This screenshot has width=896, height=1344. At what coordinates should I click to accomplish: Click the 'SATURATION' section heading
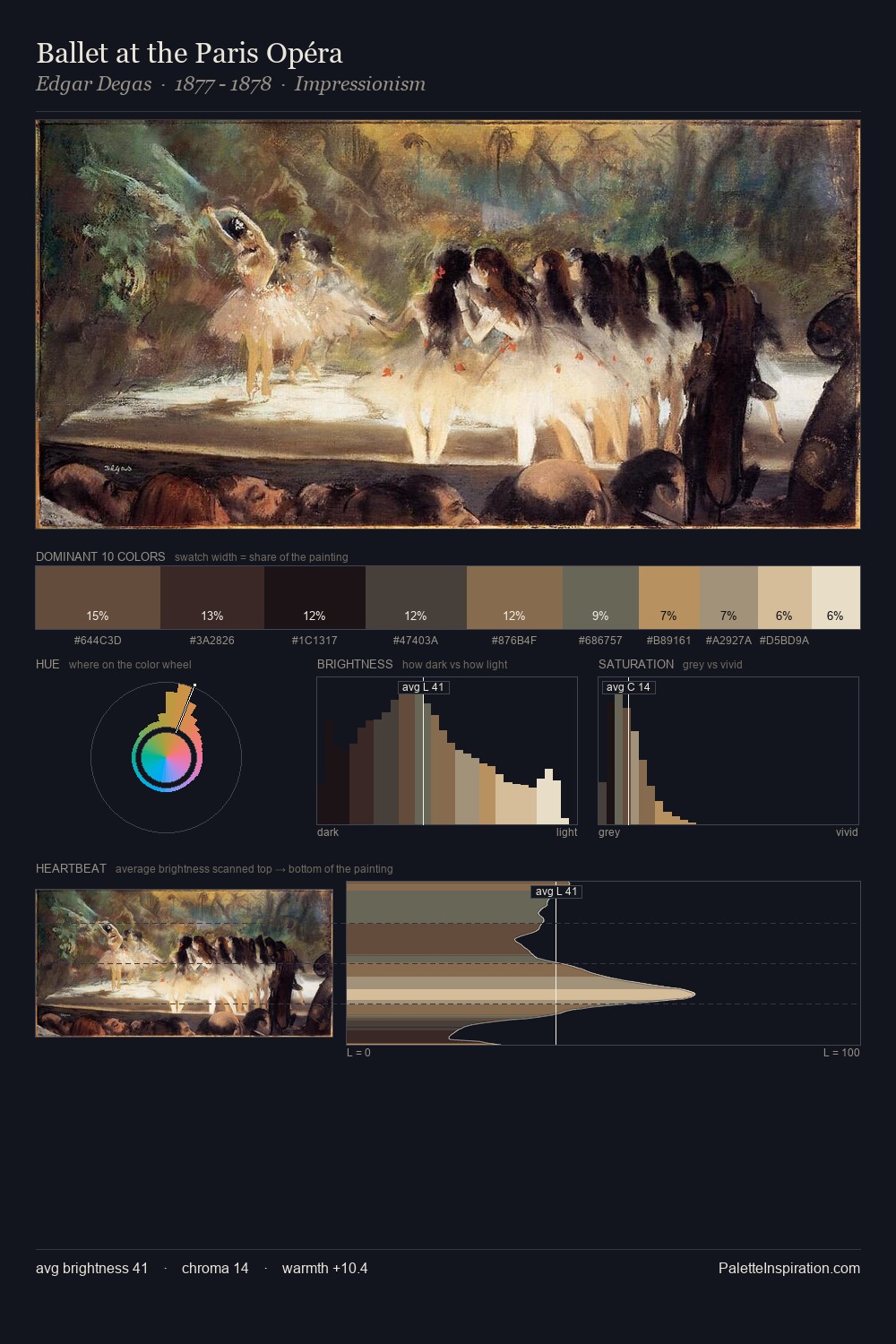(x=636, y=664)
